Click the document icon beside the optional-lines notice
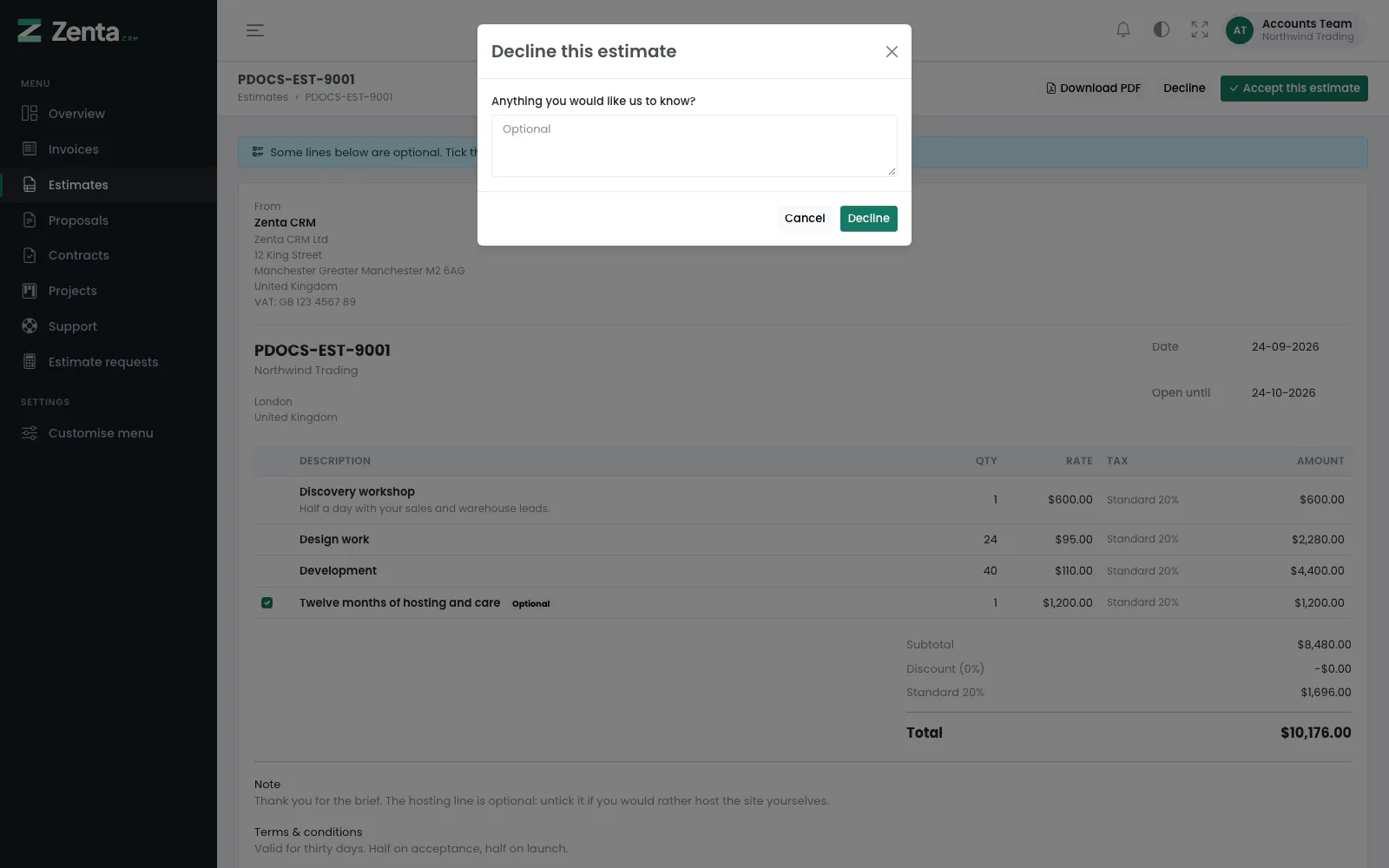 tap(258, 152)
